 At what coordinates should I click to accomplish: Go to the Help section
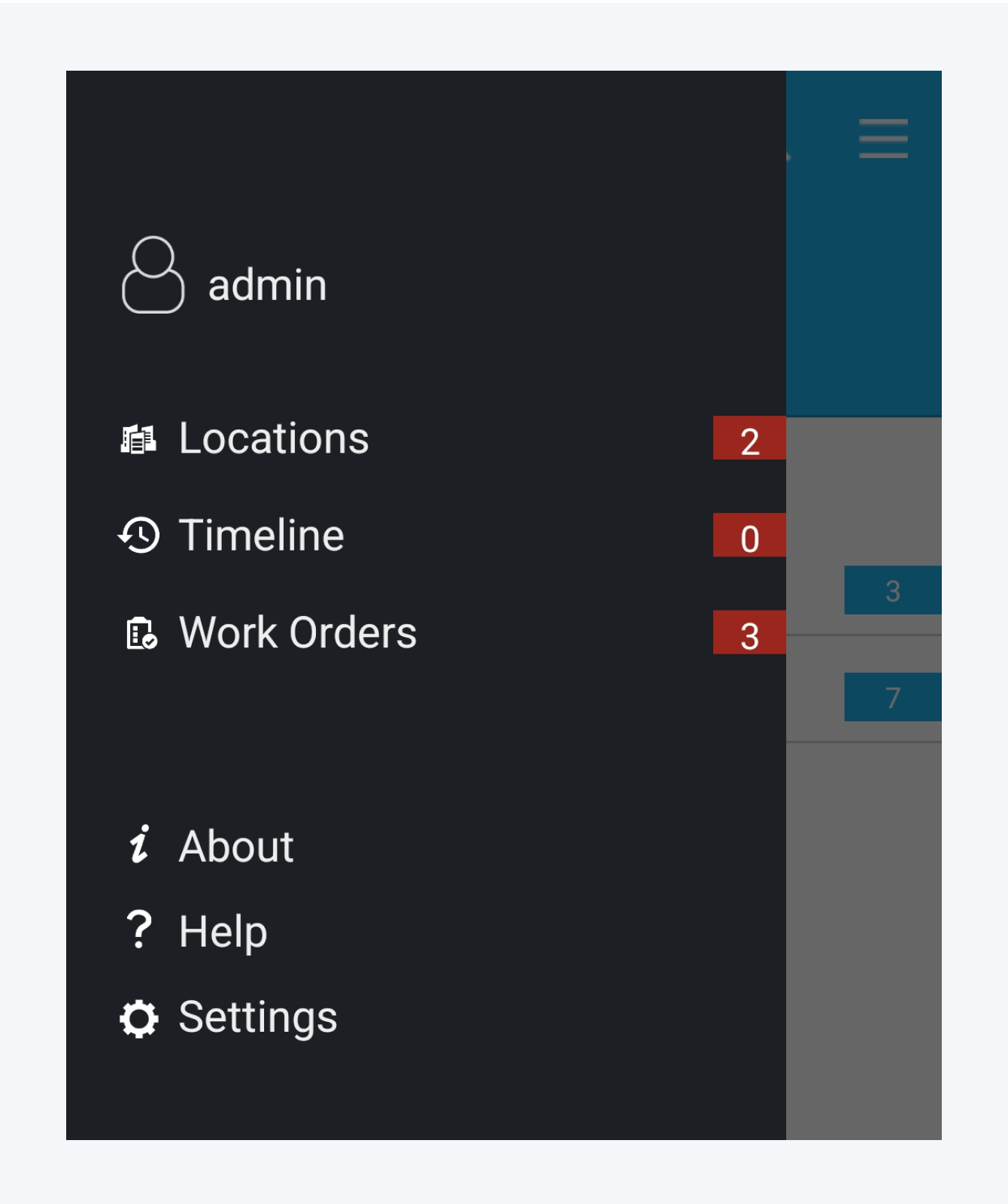coord(223,932)
